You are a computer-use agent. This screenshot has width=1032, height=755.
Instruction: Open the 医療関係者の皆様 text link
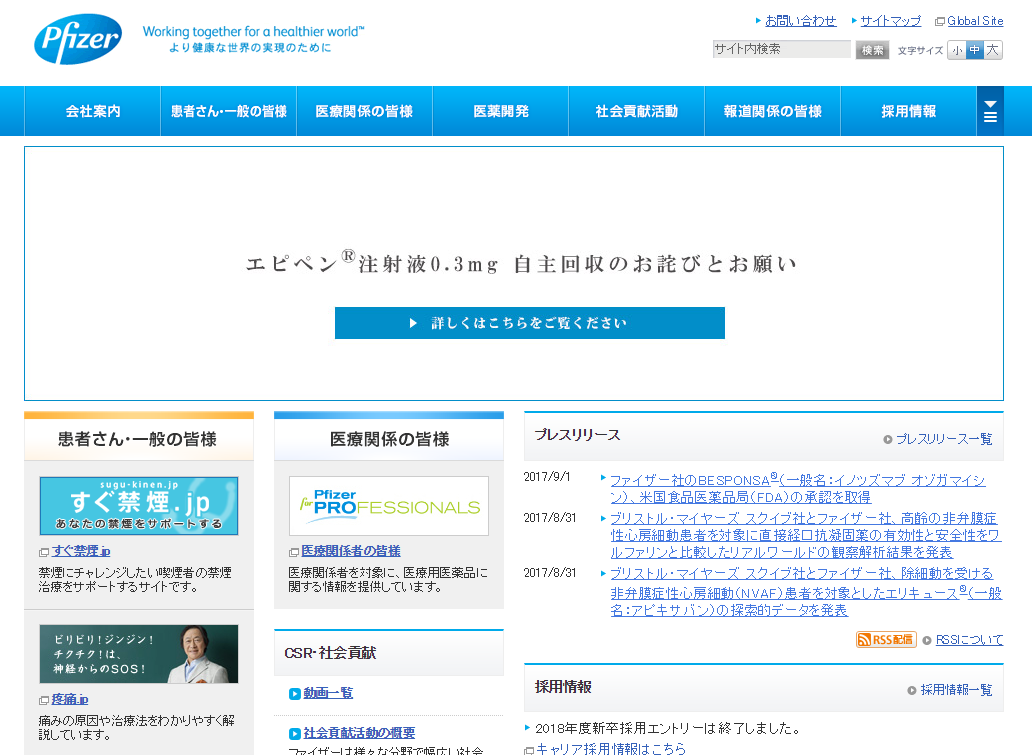click(351, 551)
